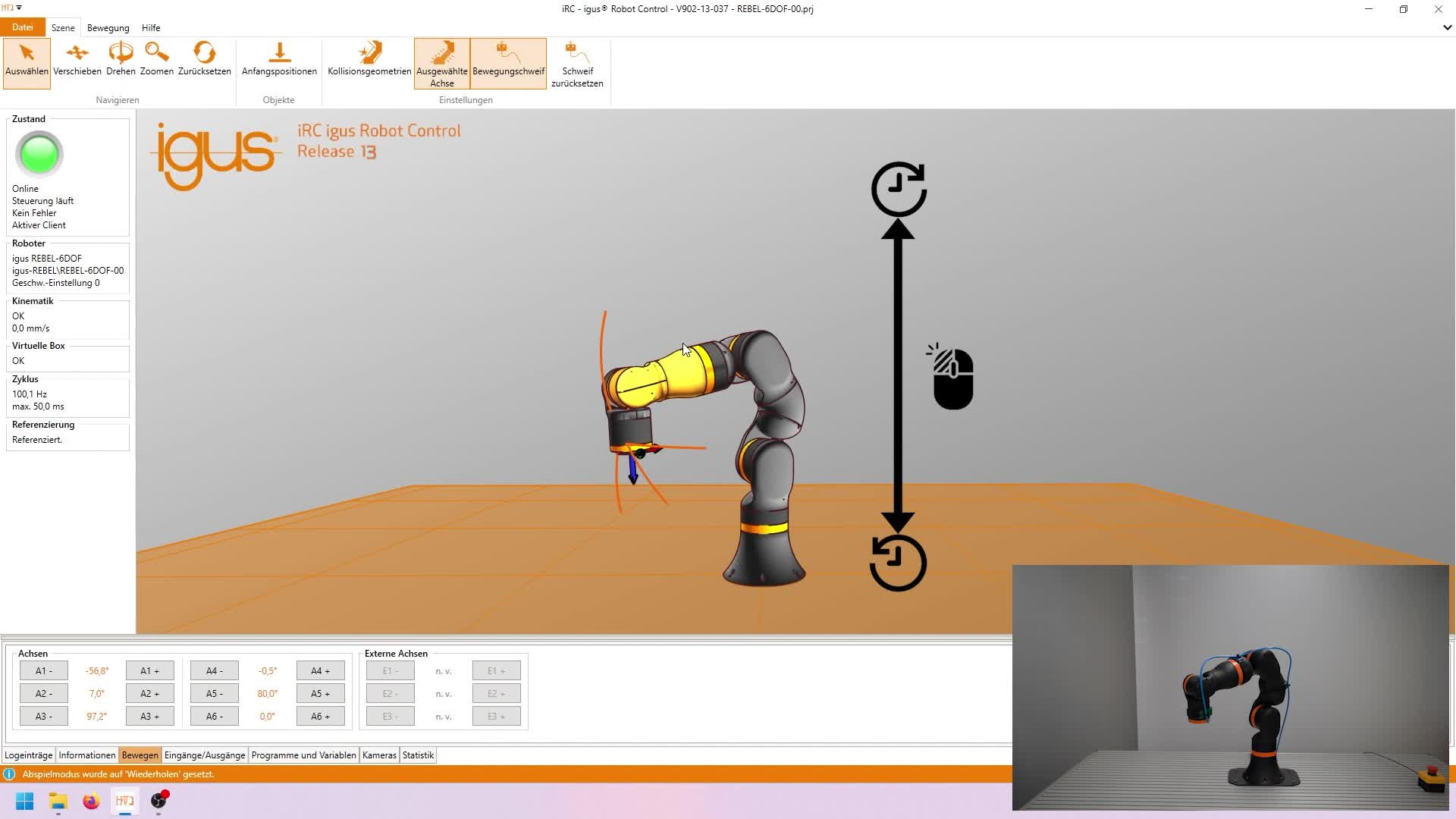Click the black robot base in 3D view
The image size is (1456, 819).
point(764,557)
